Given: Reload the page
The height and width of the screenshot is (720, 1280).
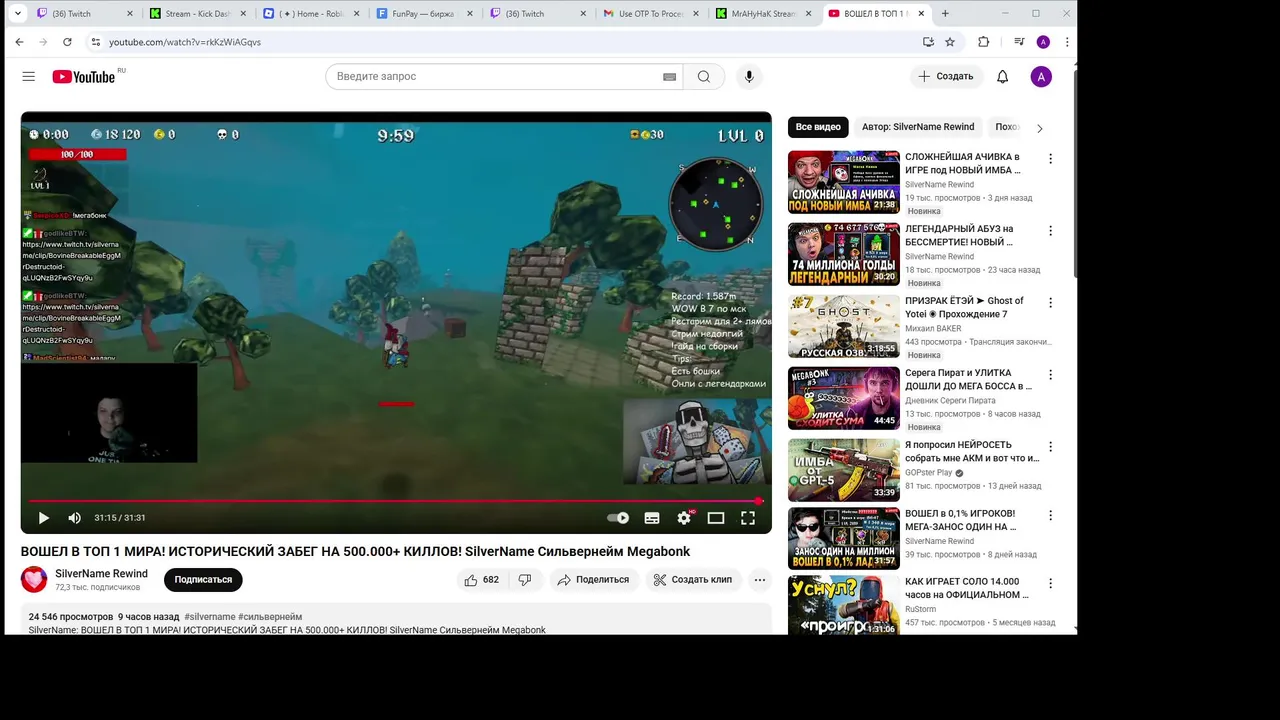Looking at the screenshot, I should tap(67, 42).
